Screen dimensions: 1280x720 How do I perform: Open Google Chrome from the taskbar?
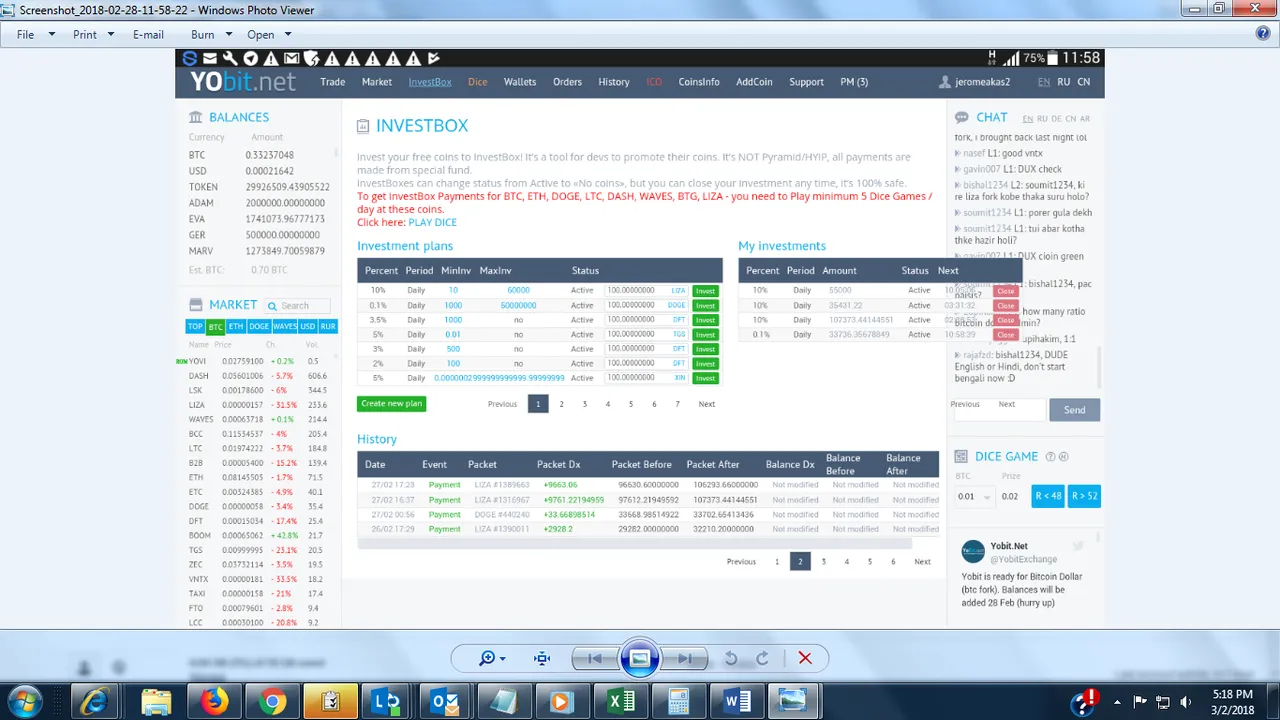272,702
